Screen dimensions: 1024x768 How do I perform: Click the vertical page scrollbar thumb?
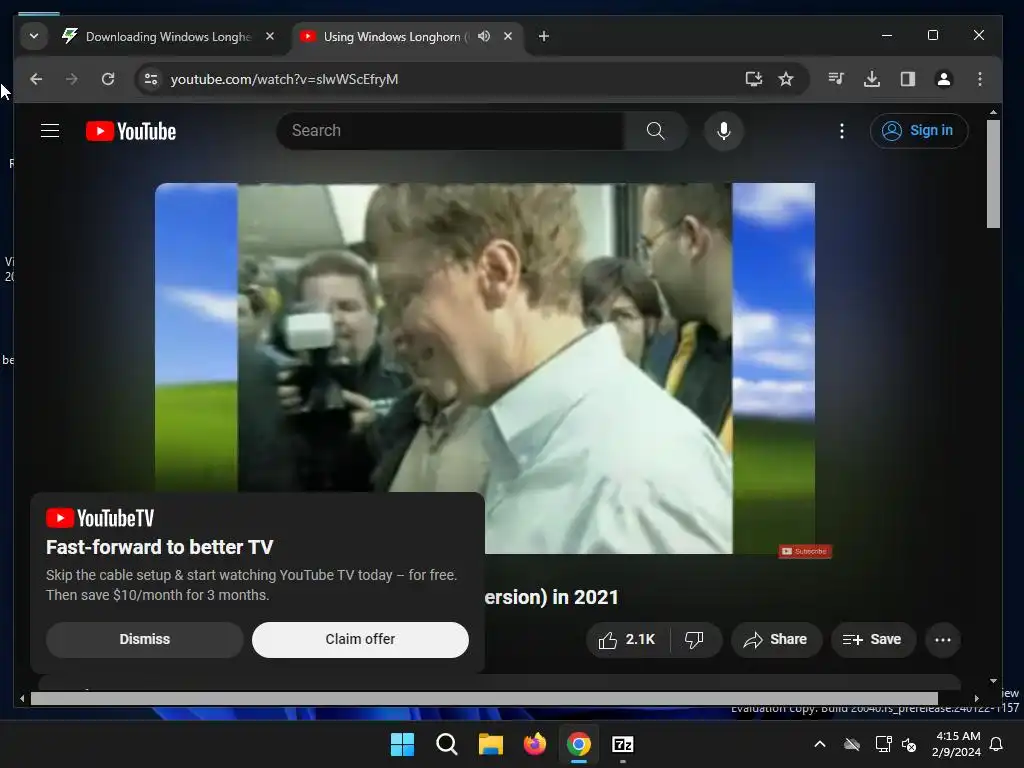coord(993,174)
